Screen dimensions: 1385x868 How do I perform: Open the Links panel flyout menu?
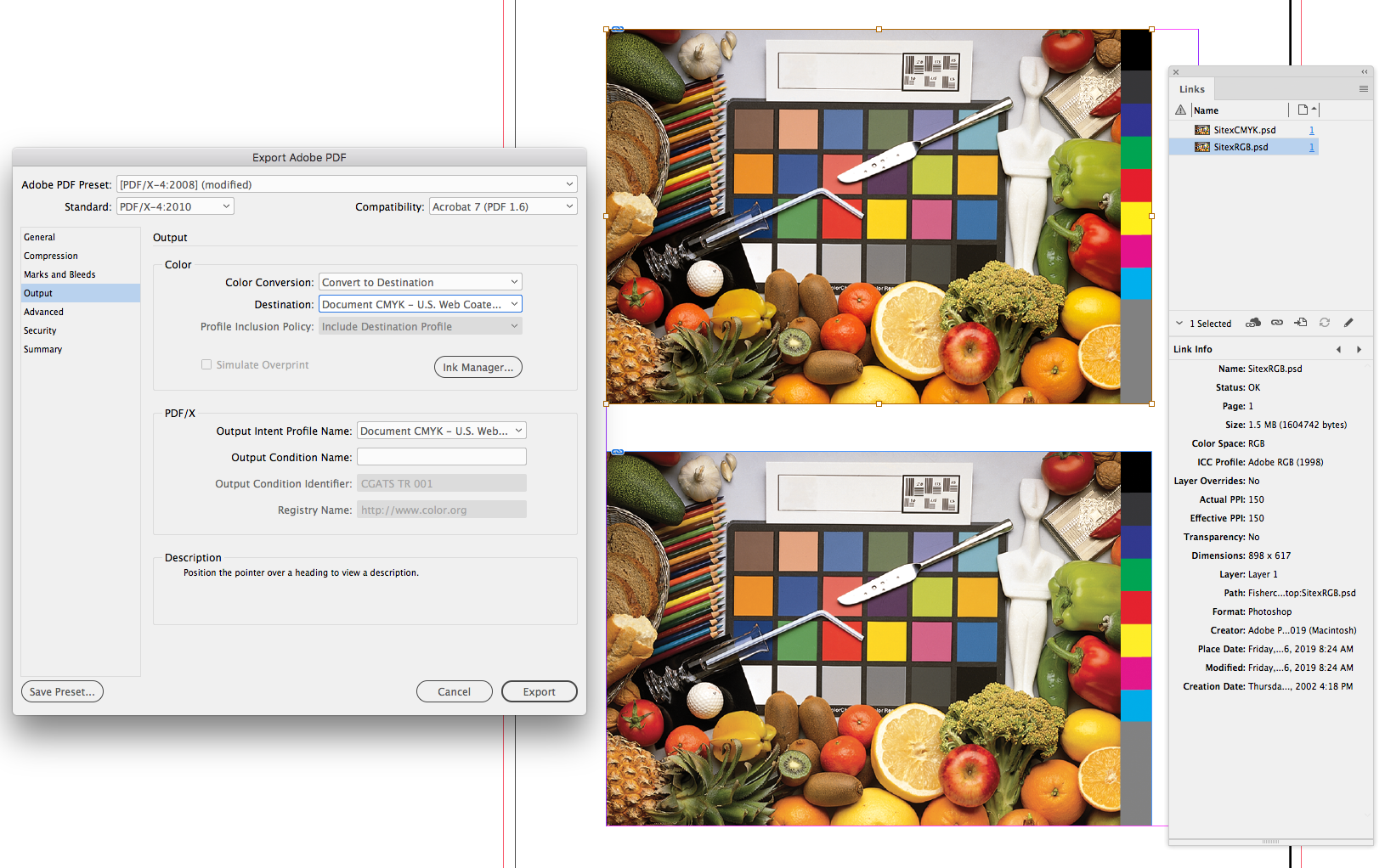click(1363, 89)
